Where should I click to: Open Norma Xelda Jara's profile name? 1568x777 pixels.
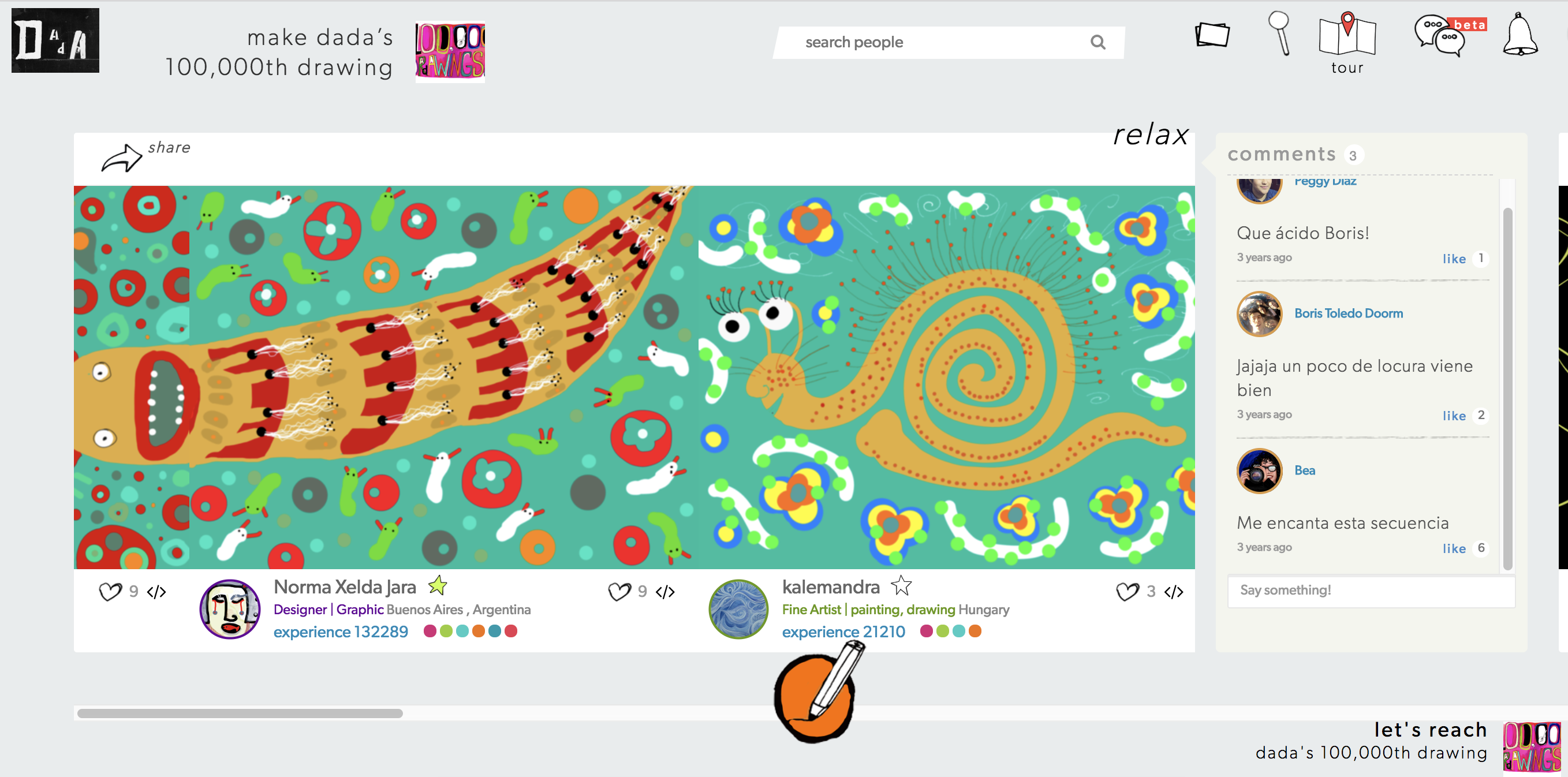click(x=345, y=587)
